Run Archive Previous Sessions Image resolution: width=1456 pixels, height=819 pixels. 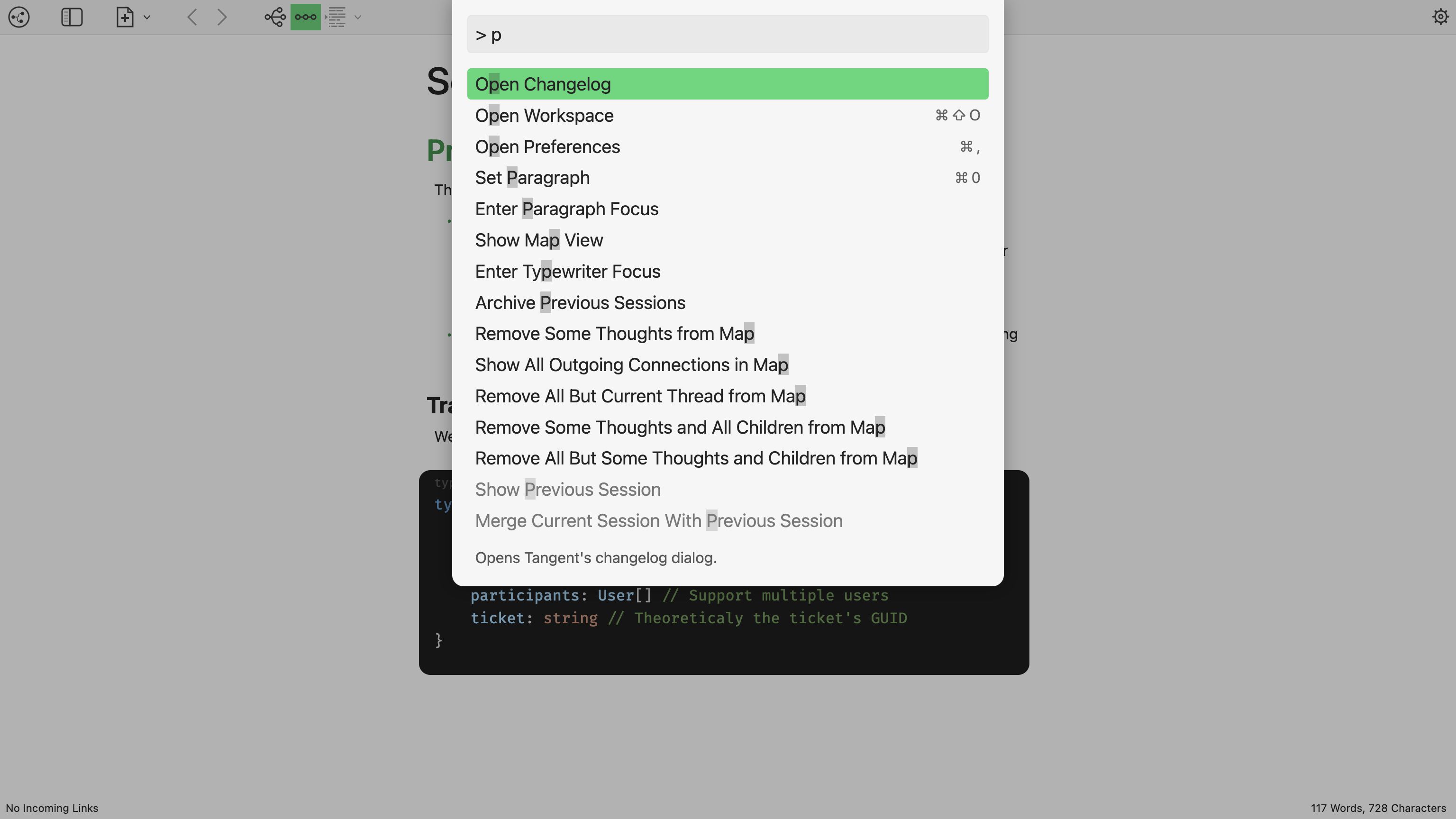click(x=580, y=302)
